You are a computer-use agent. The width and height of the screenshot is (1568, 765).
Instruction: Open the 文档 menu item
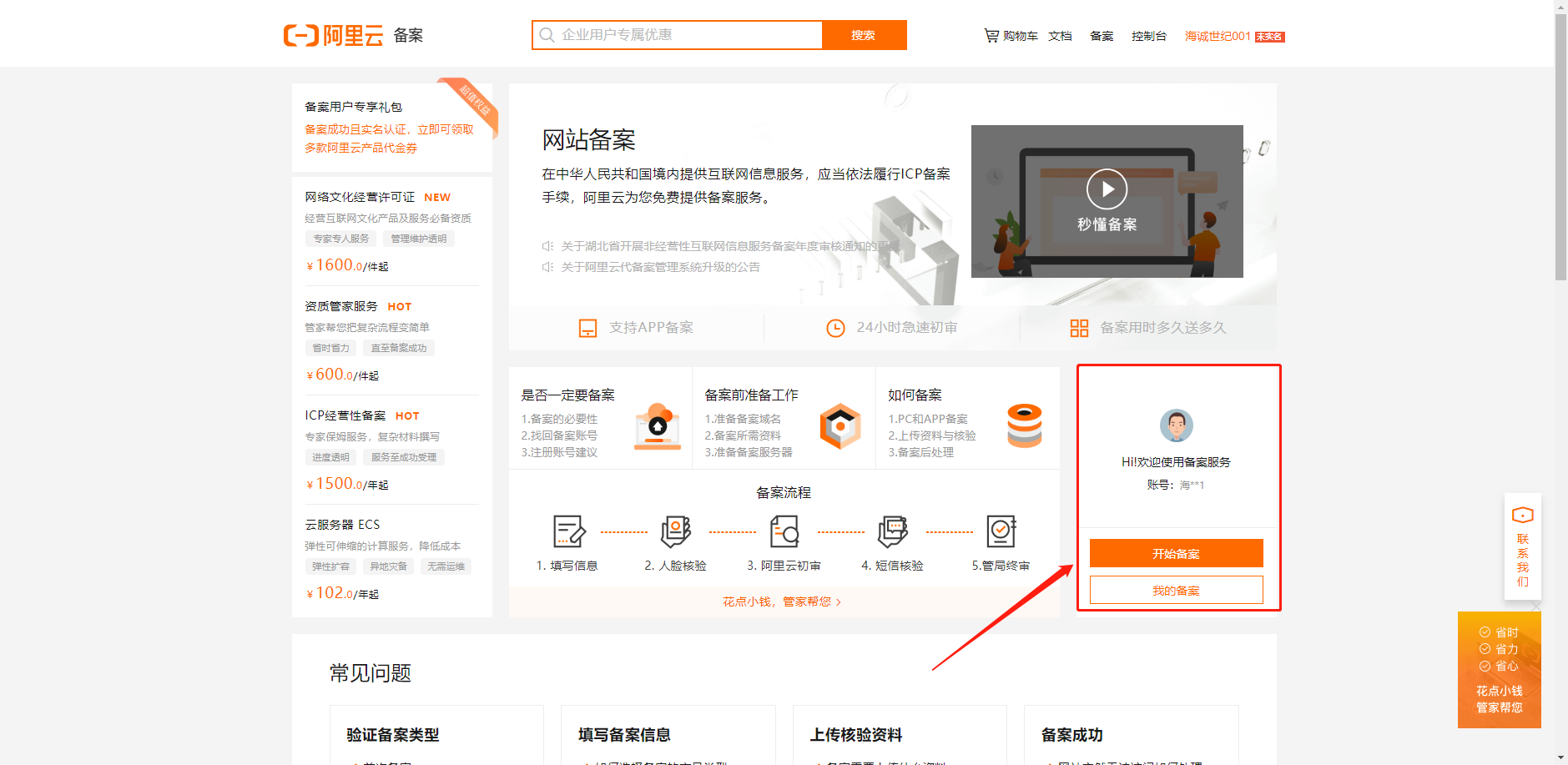1060,36
